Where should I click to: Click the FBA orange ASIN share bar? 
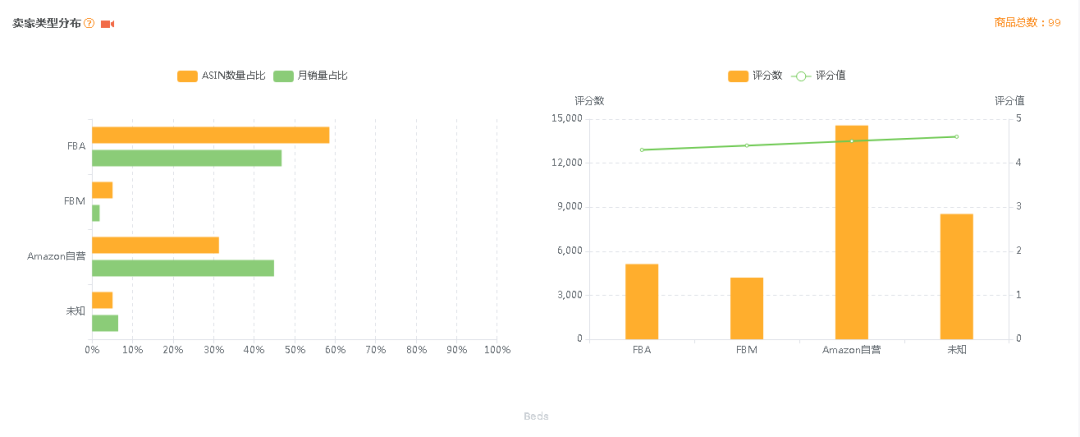210,135
